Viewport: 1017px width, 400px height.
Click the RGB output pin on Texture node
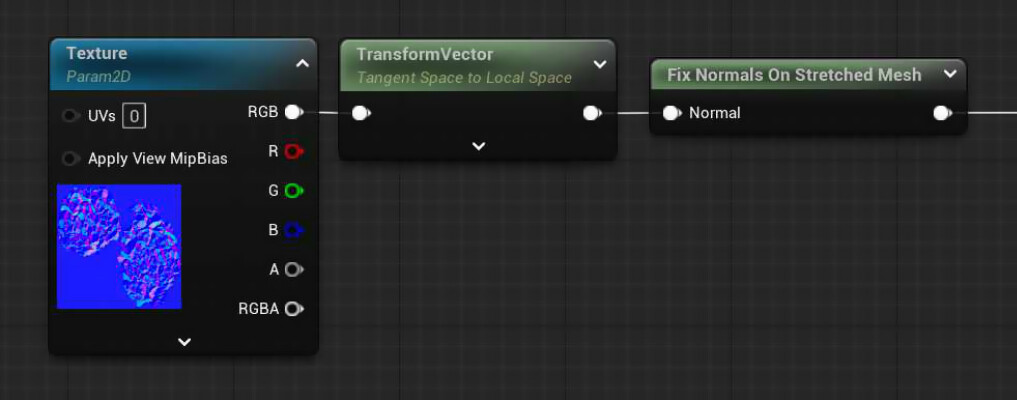(x=294, y=112)
